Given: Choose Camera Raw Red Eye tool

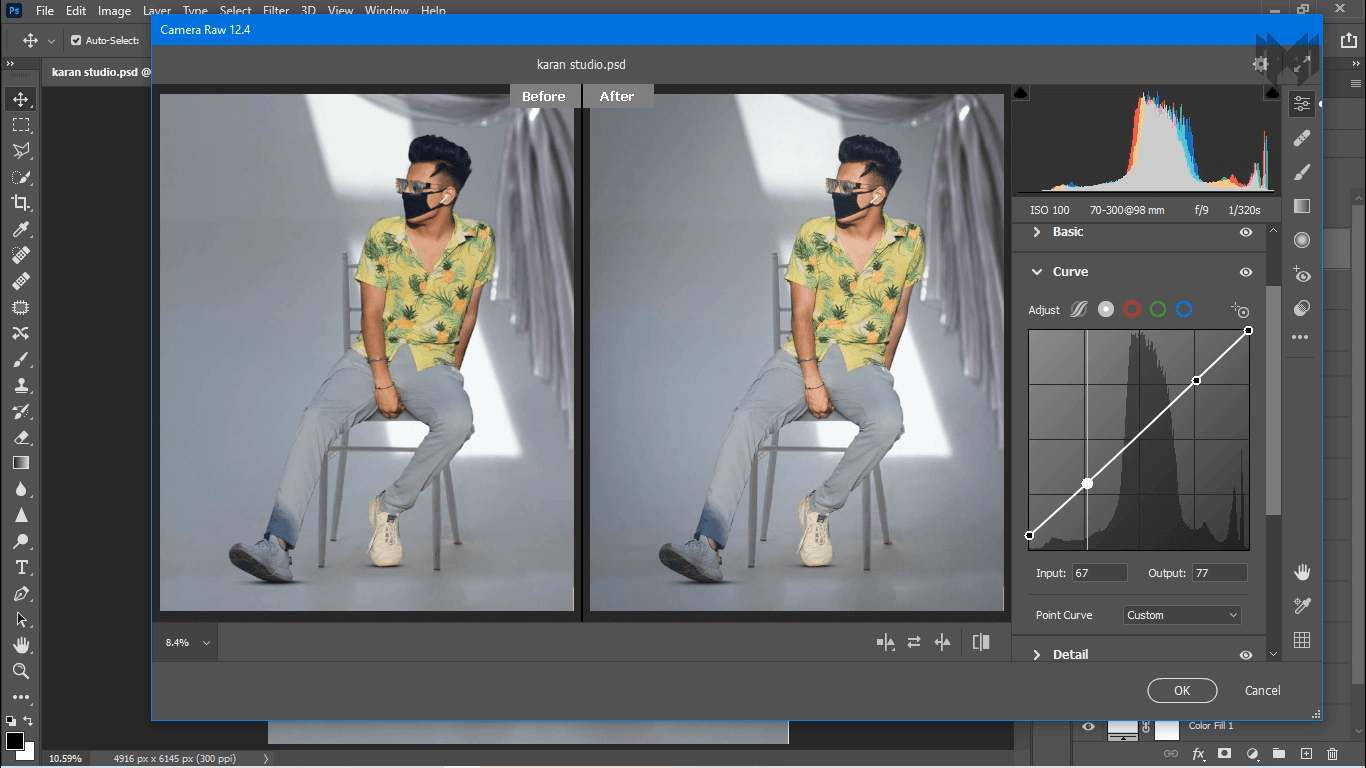Looking at the screenshot, I should tap(1301, 274).
